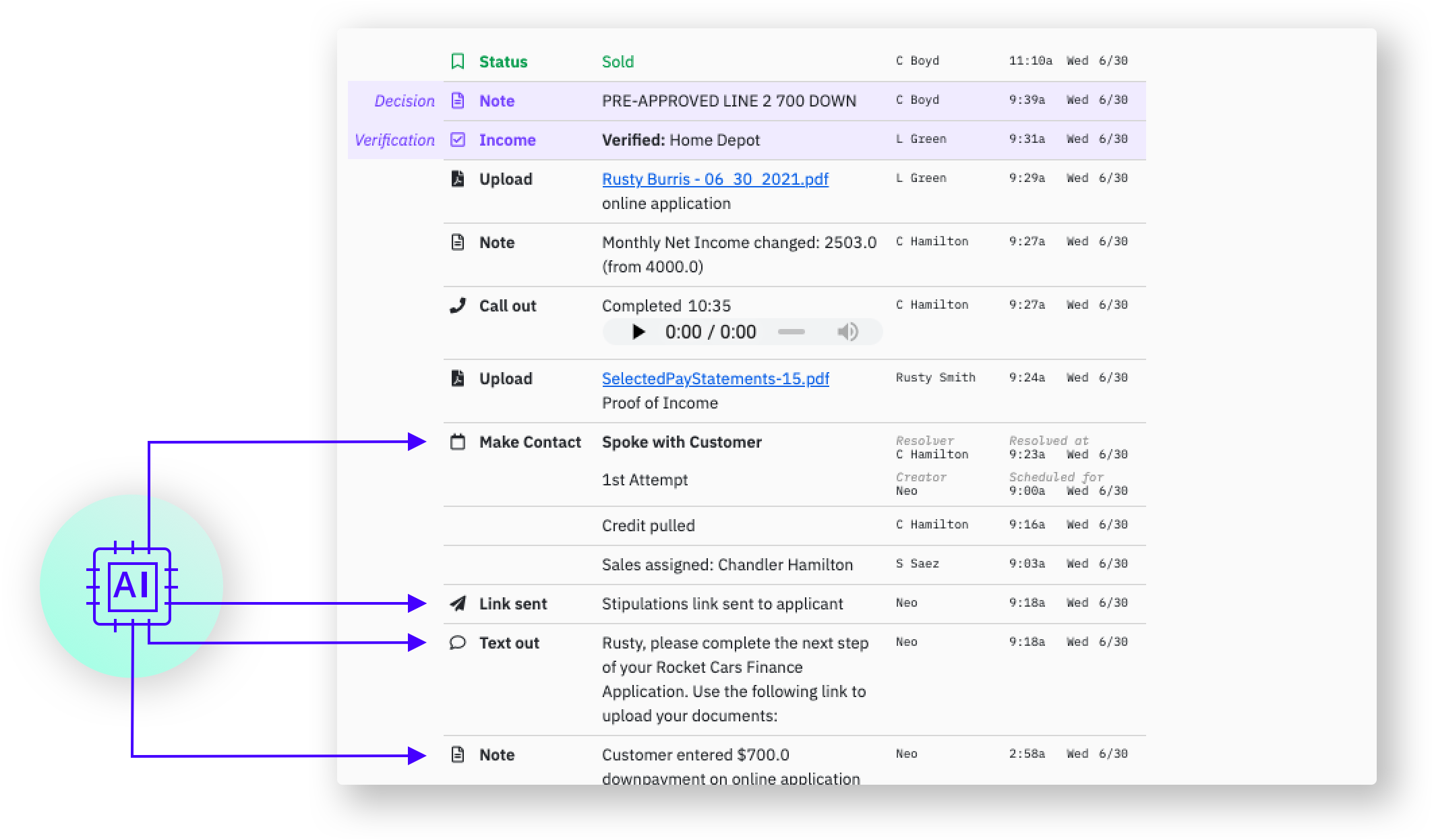1432x840 pixels.
Task: Click the Decision label on left
Action: tap(404, 100)
